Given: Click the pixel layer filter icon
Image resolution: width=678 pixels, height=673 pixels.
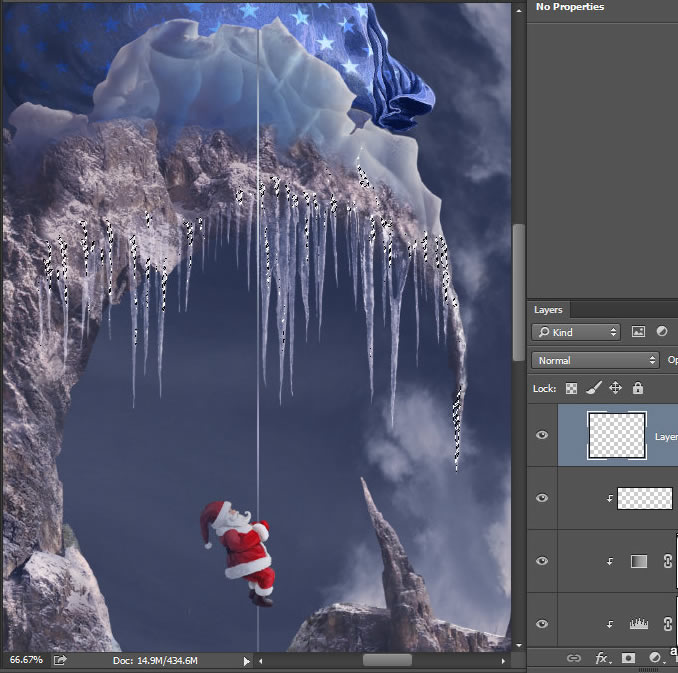Looking at the screenshot, I should (638, 332).
